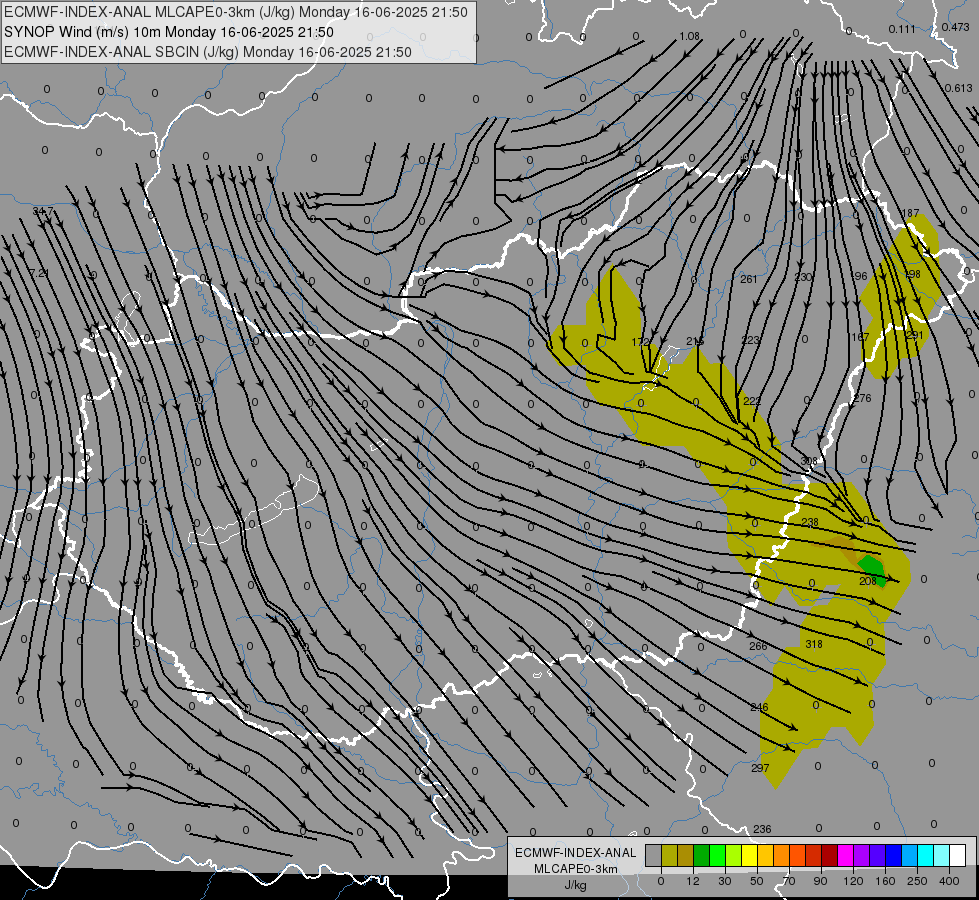Viewport: 979px width, 900px height.
Task: Click the map value 261
Action: [x=749, y=279]
